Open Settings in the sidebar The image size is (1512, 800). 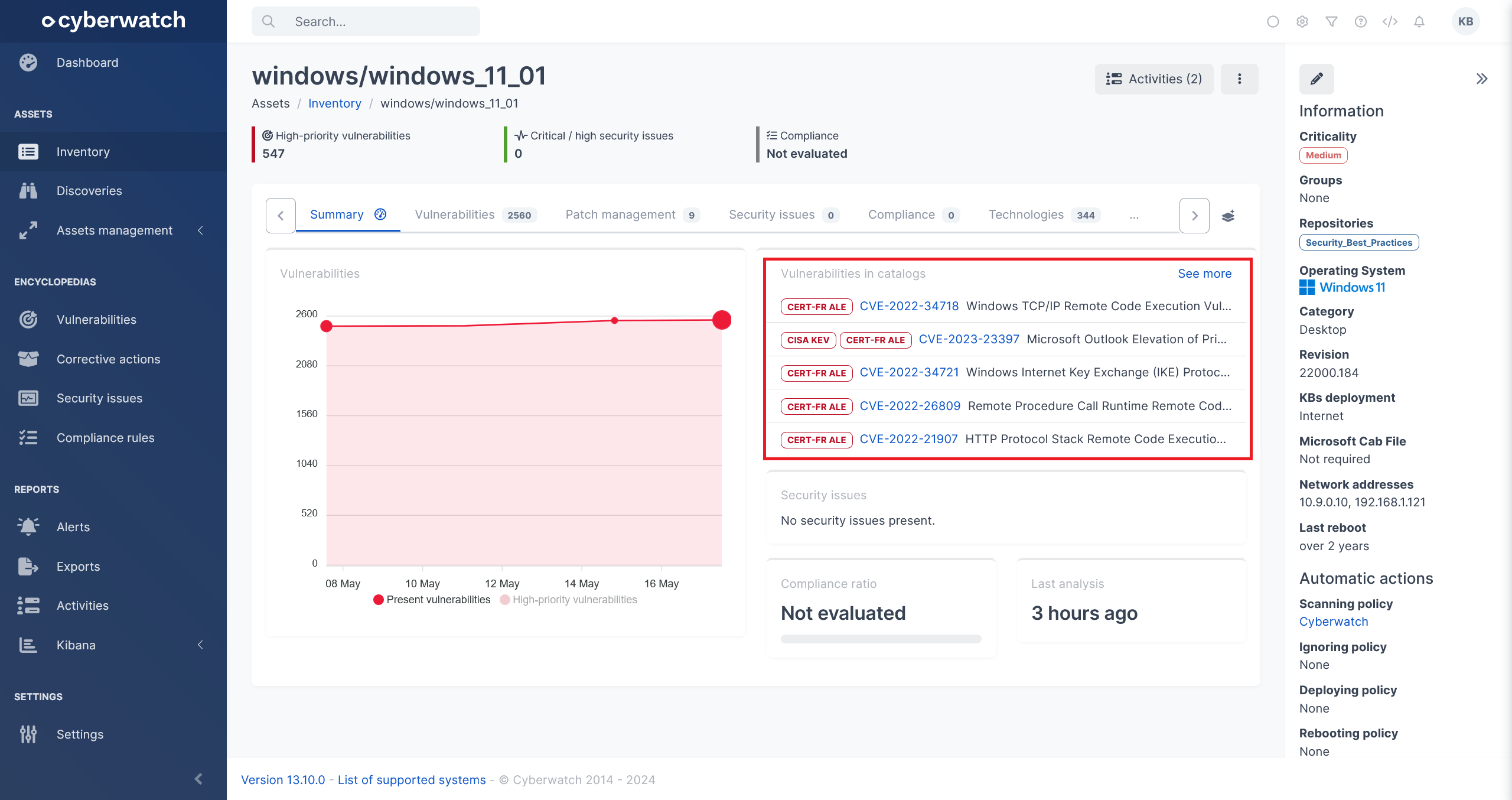coord(80,734)
